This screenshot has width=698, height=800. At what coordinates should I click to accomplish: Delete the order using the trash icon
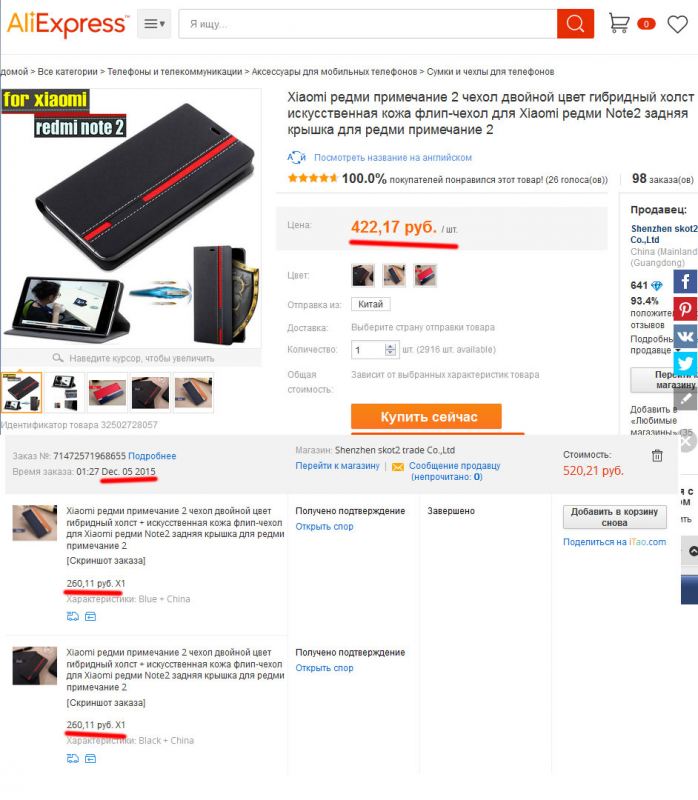pos(657,456)
